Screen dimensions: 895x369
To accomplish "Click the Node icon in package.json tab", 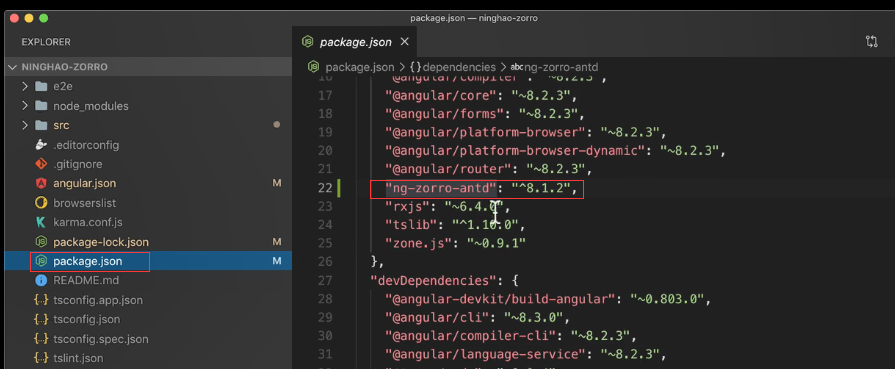I will (x=308, y=42).
